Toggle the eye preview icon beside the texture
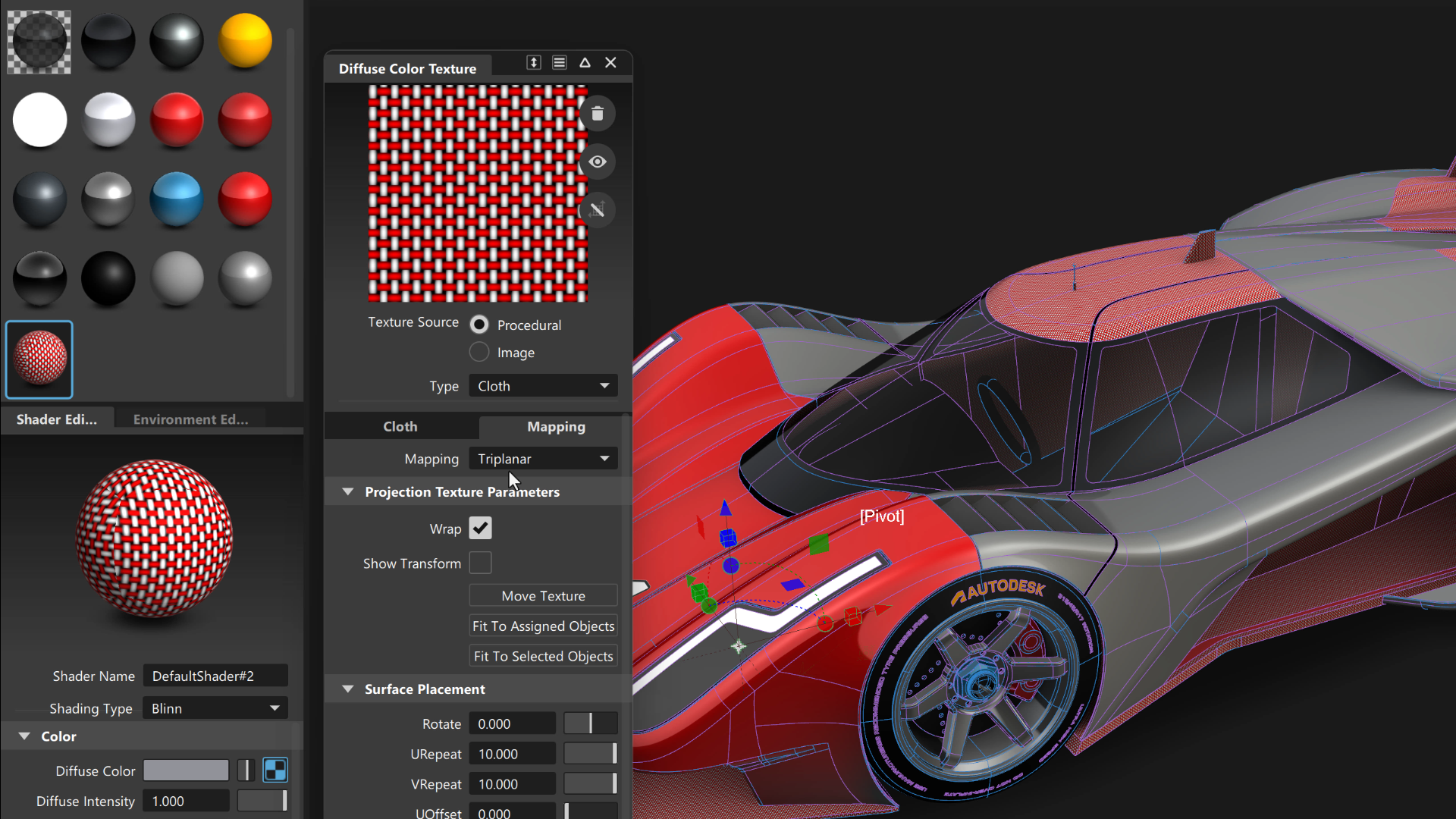The image size is (1456, 819). 598,162
